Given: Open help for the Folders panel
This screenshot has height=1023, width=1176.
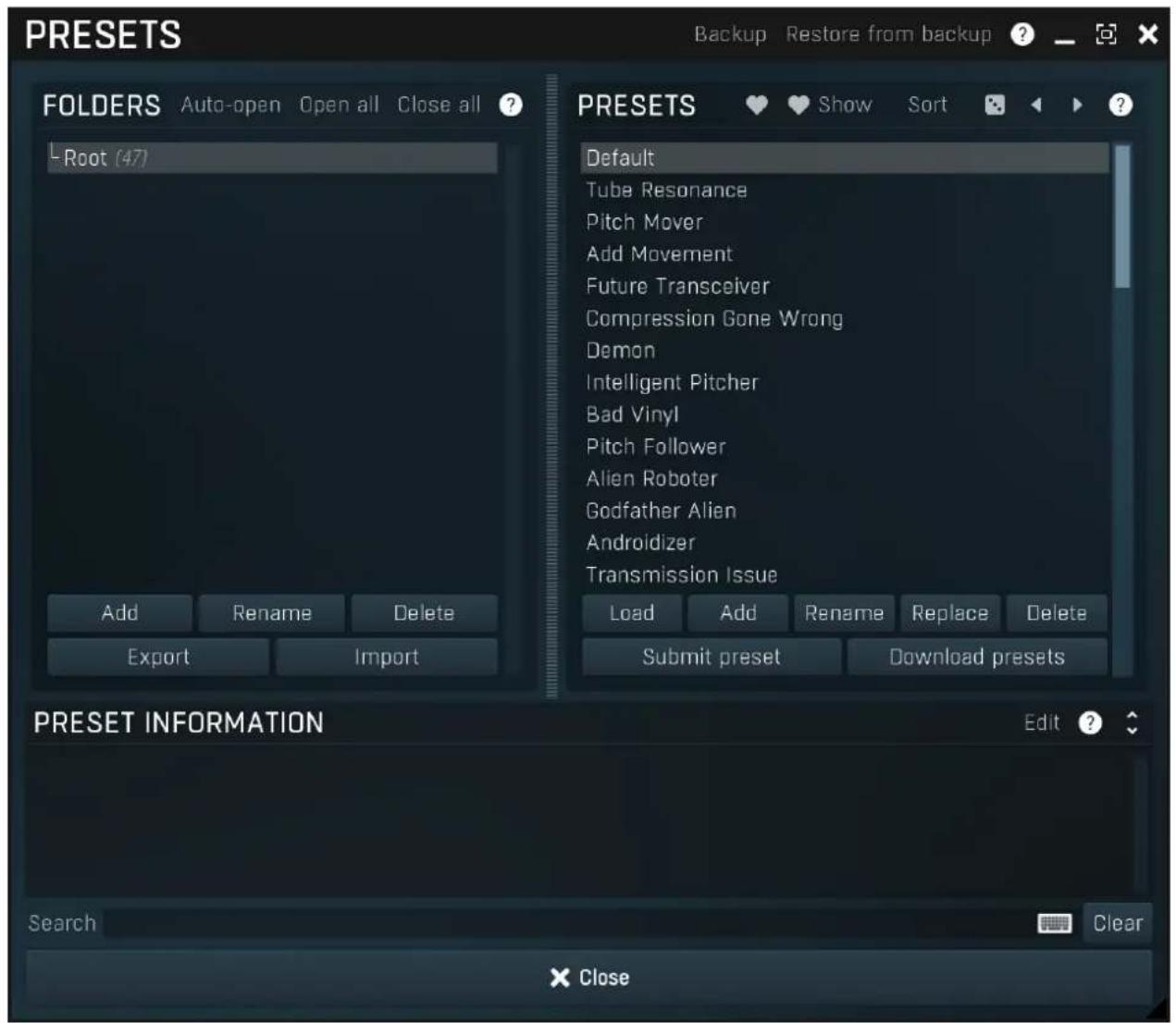Looking at the screenshot, I should point(511,105).
